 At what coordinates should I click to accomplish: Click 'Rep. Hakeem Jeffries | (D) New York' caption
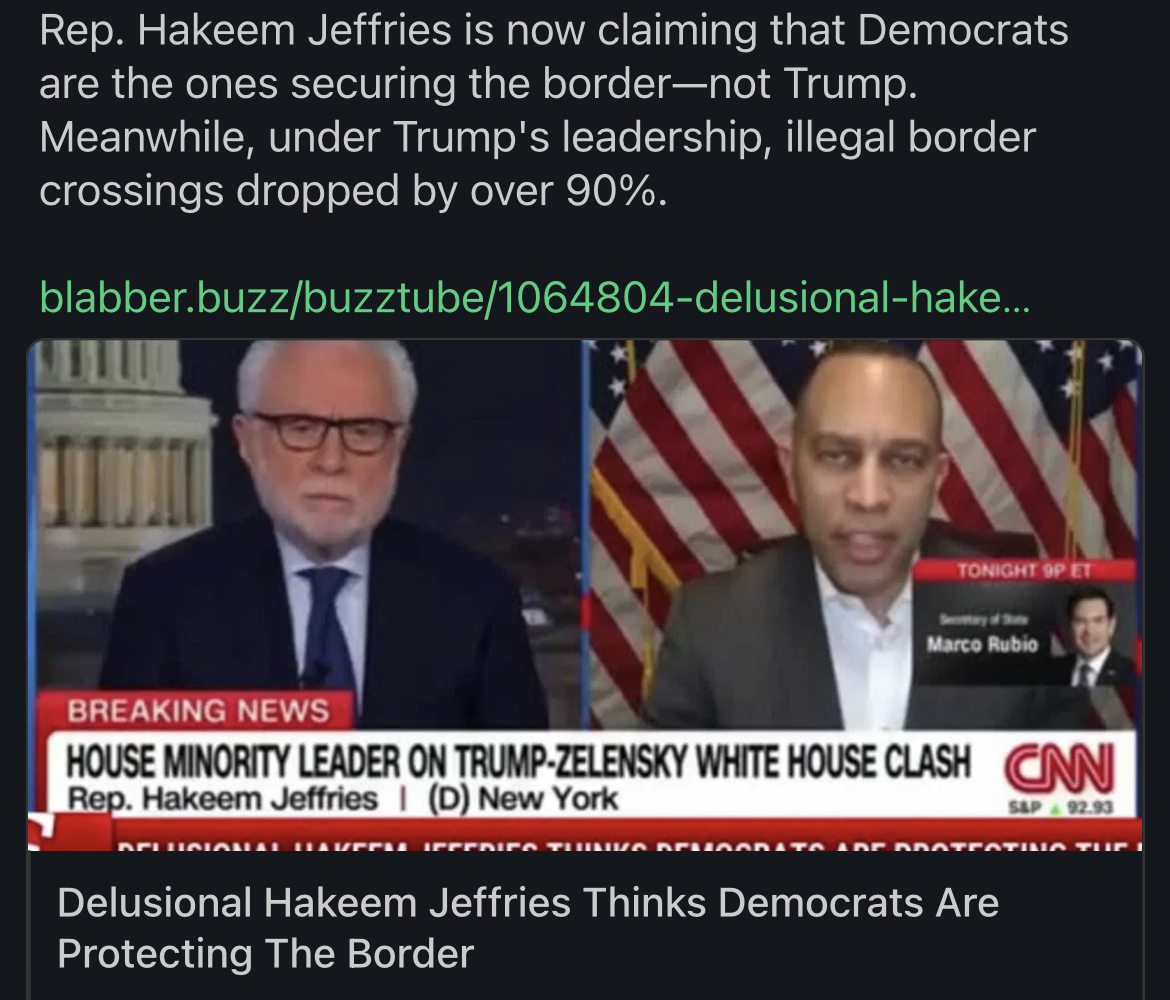[x=342, y=799]
